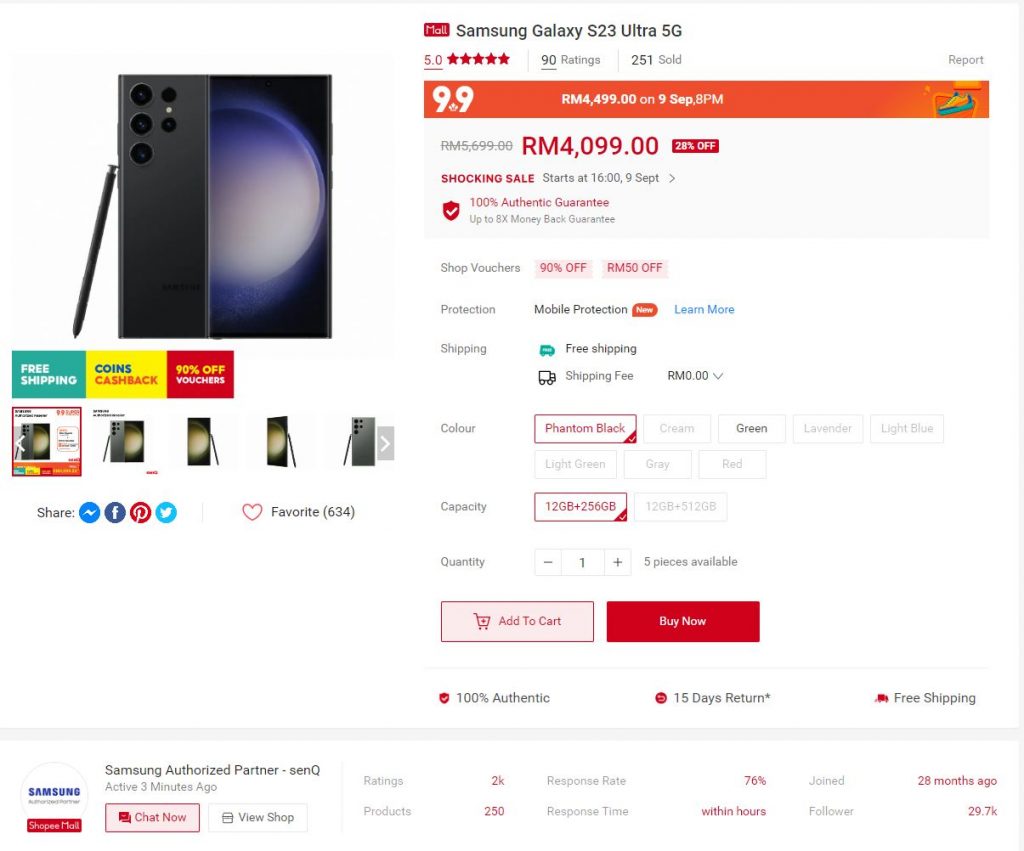Select the Green colour option
The height and width of the screenshot is (851, 1024).
[751, 428]
